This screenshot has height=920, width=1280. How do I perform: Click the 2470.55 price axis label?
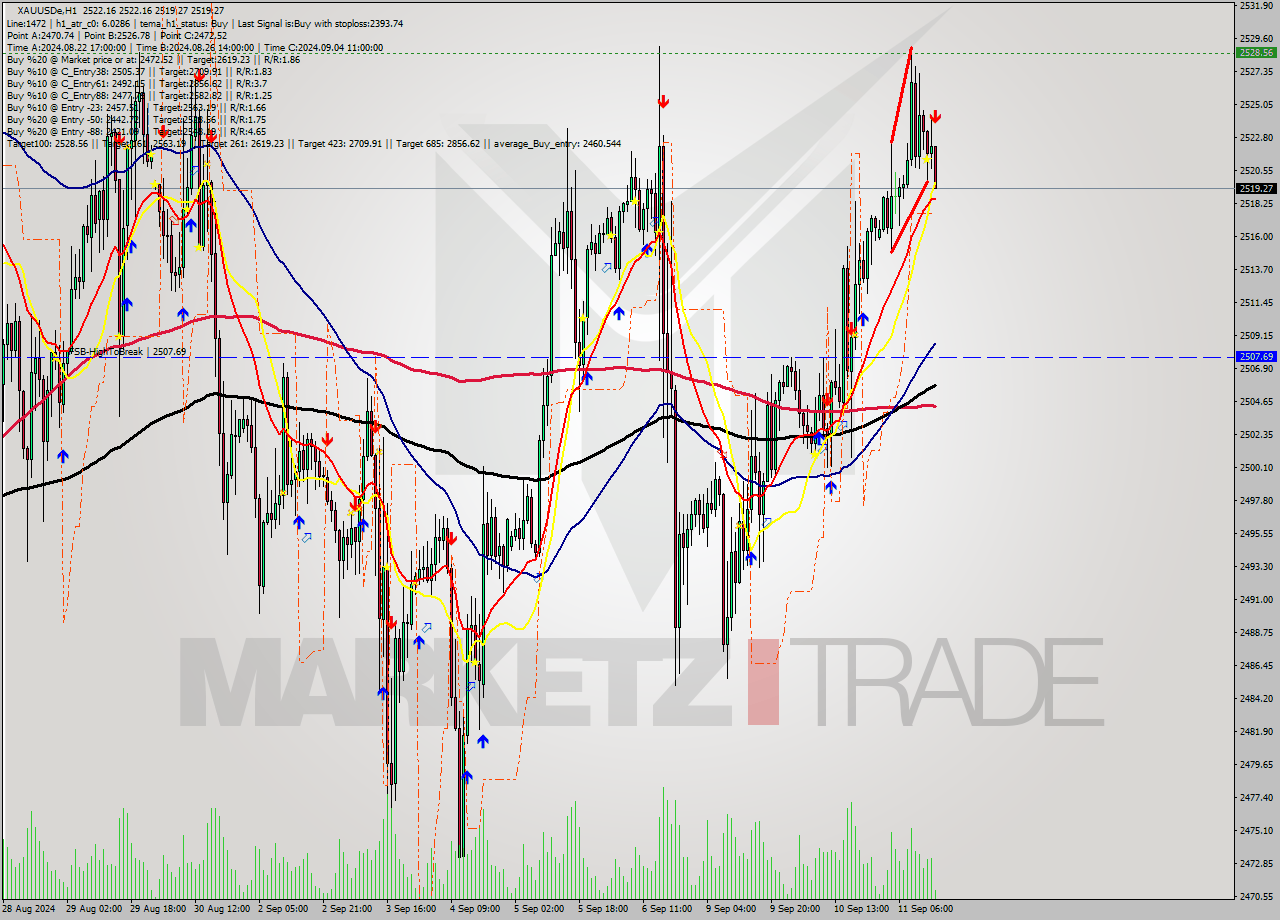(1256, 896)
